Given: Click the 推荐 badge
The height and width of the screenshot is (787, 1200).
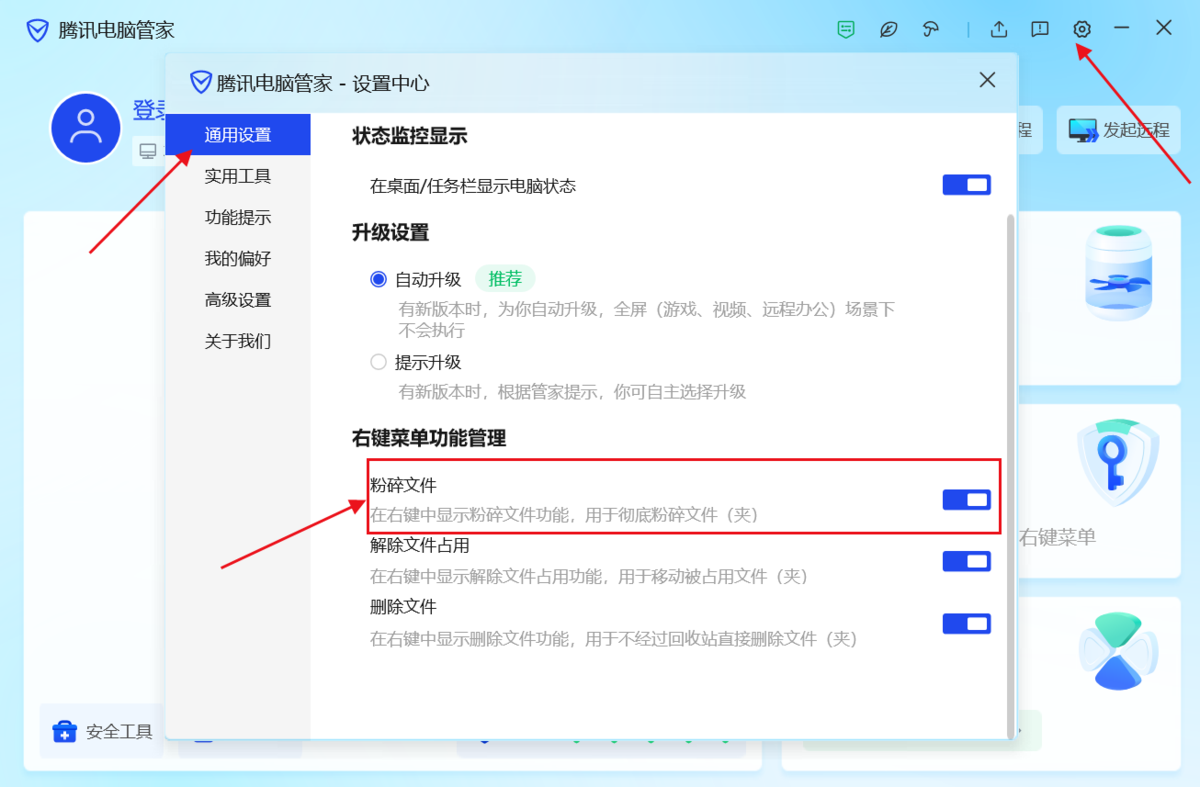Looking at the screenshot, I should [505, 279].
